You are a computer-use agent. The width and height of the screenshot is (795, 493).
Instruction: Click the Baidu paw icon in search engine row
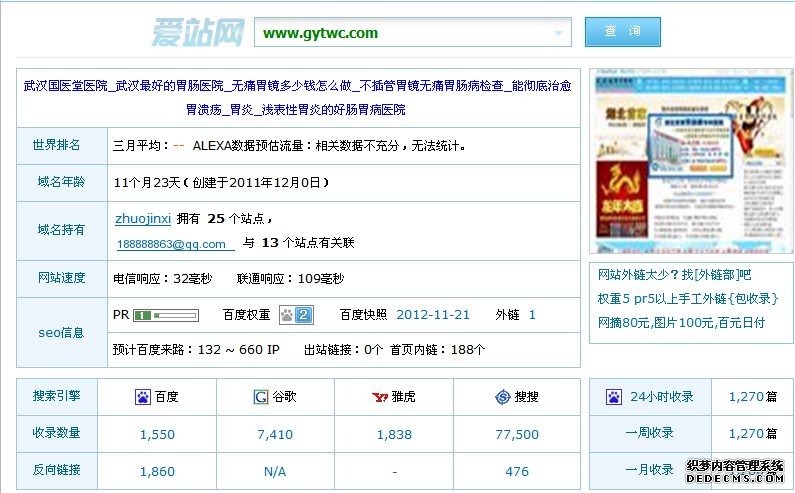[143, 397]
